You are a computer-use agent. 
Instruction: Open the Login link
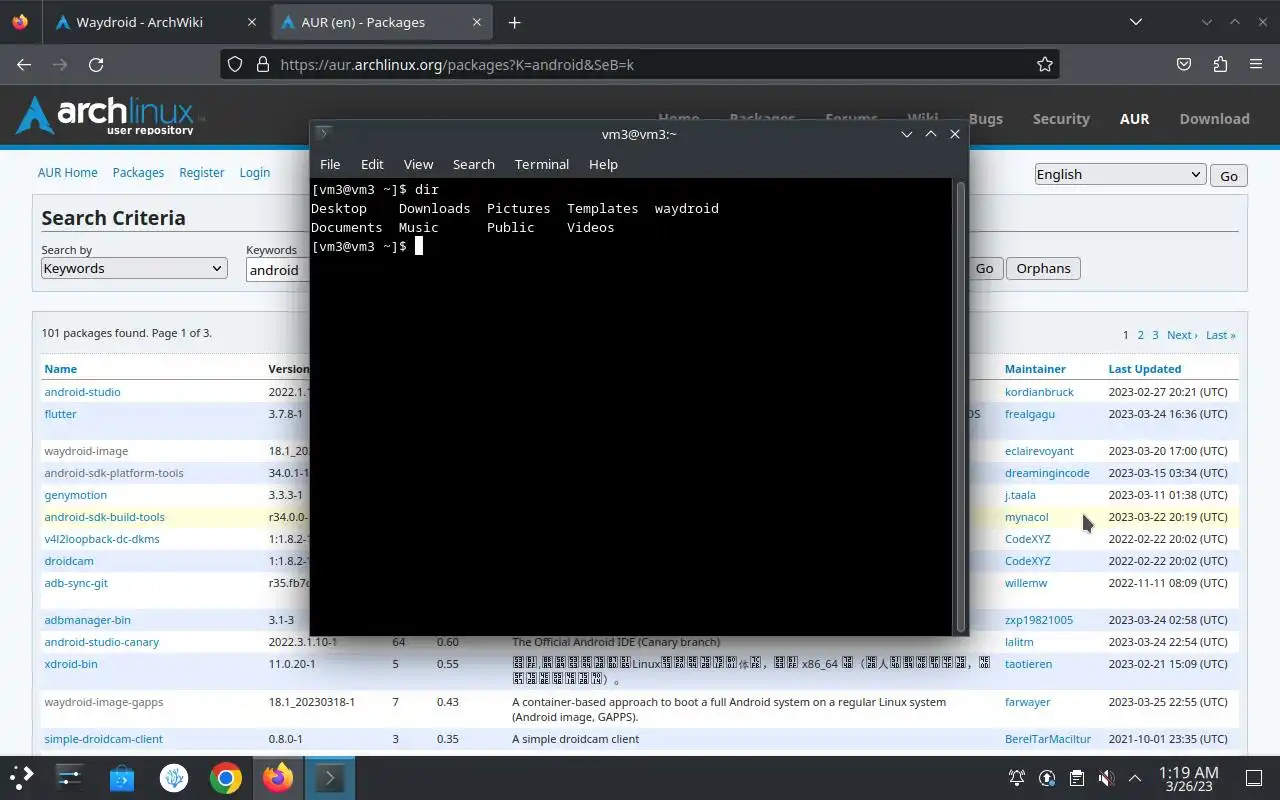(x=255, y=172)
